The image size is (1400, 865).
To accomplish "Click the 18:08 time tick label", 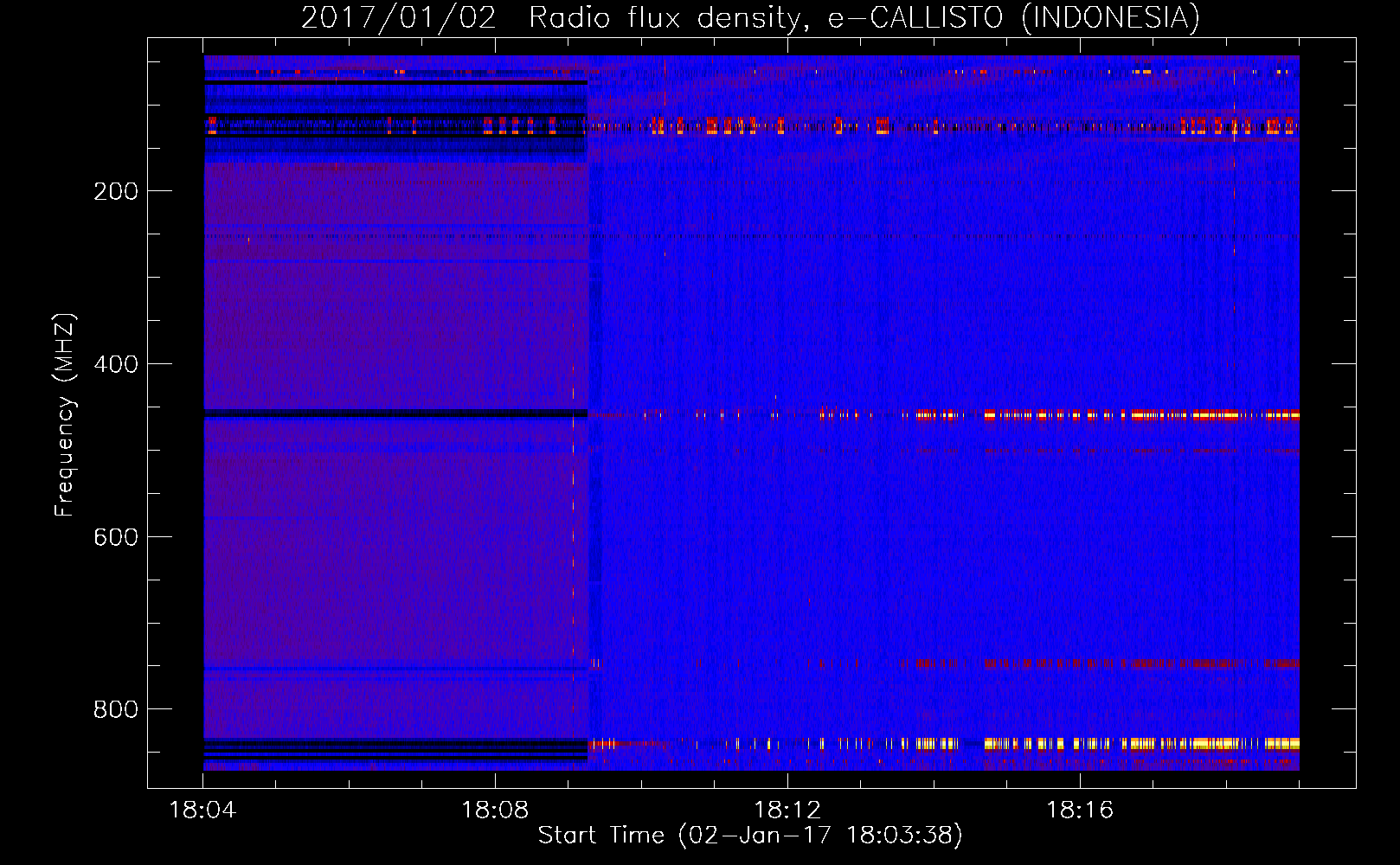I will coord(495,811).
